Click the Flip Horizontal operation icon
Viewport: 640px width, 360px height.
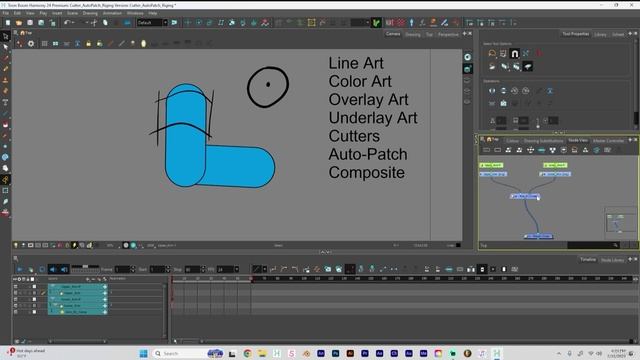pyautogui.click(x=492, y=91)
